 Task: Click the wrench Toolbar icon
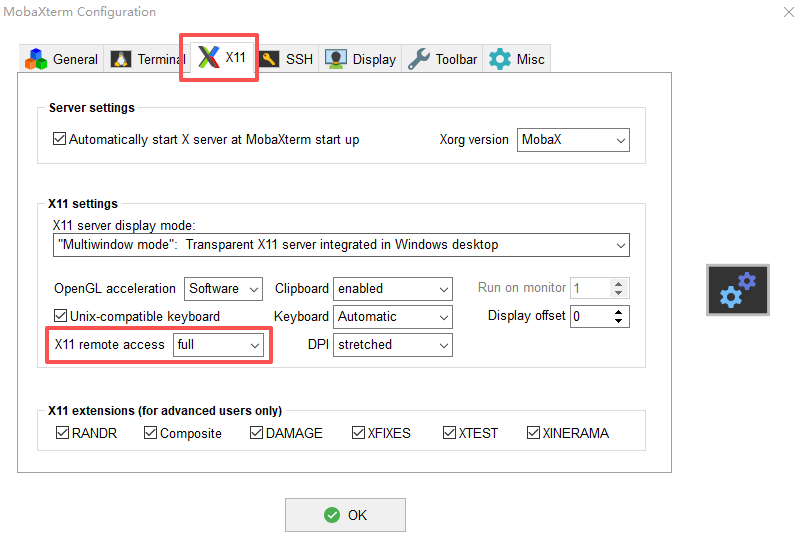click(419, 59)
